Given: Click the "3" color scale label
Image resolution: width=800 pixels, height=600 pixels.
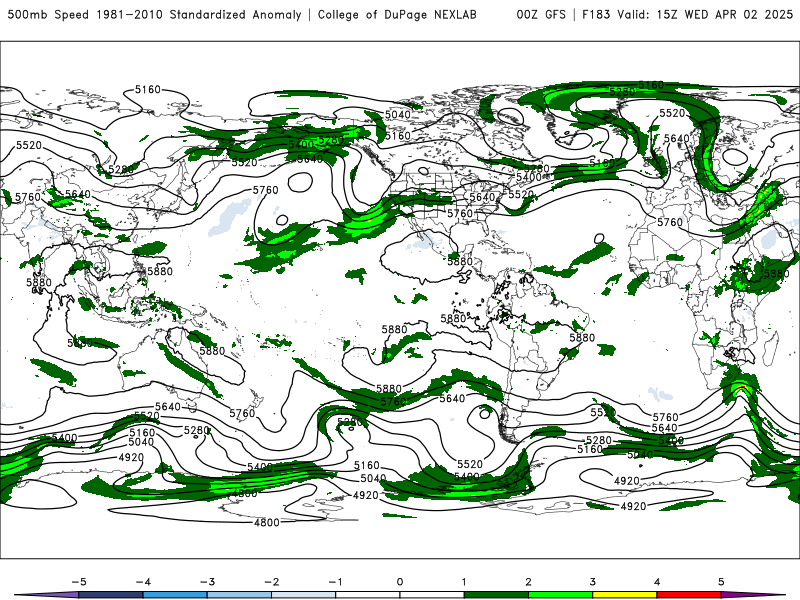Looking at the screenshot, I should [x=593, y=582].
